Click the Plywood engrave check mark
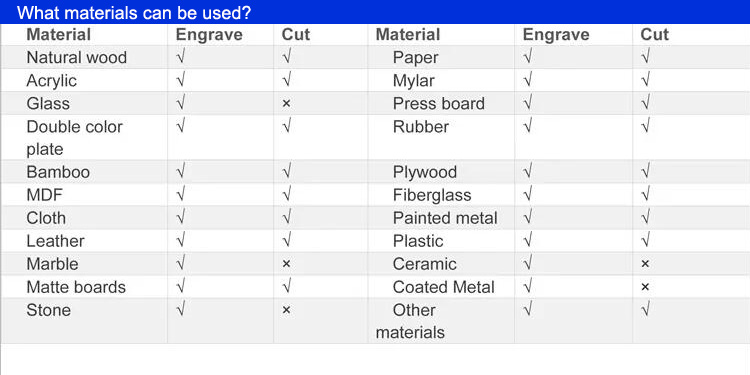 coord(528,172)
